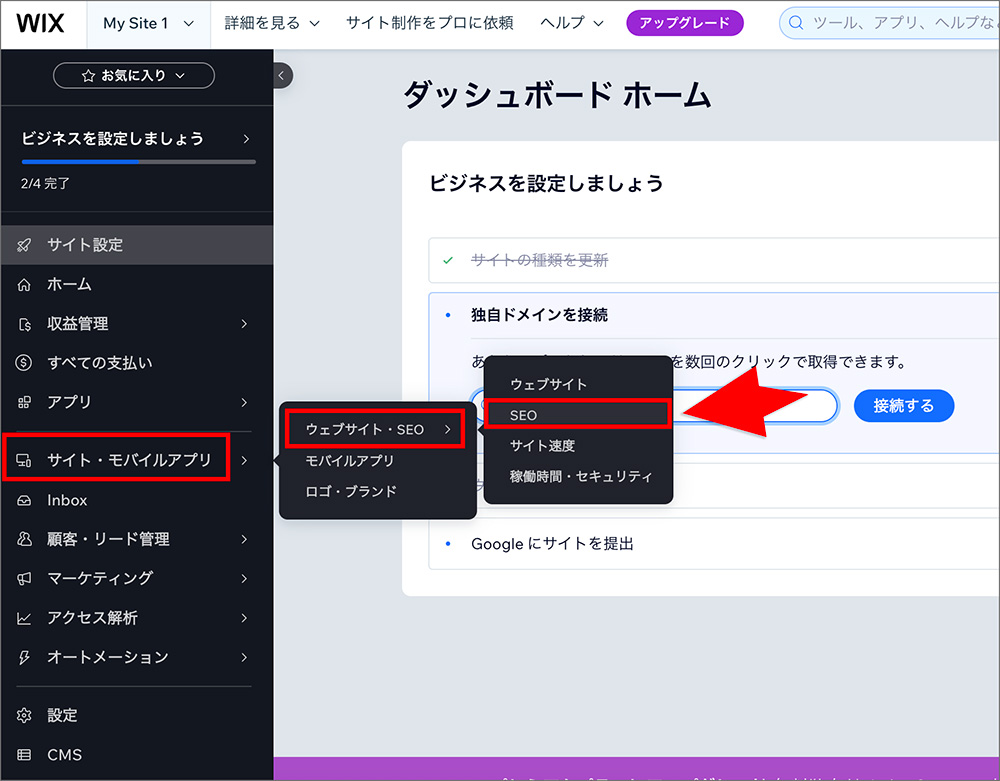Click the house icon beside ホーム
1000x781 pixels.
pos(24,284)
